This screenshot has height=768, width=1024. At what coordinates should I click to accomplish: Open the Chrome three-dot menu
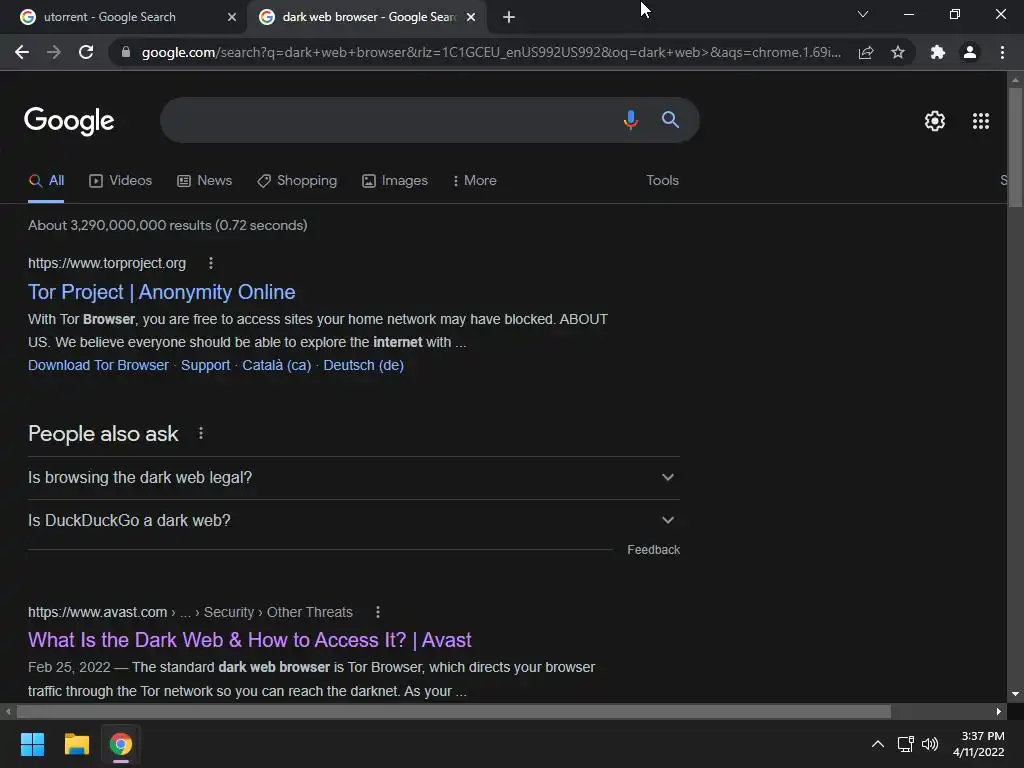click(1002, 52)
